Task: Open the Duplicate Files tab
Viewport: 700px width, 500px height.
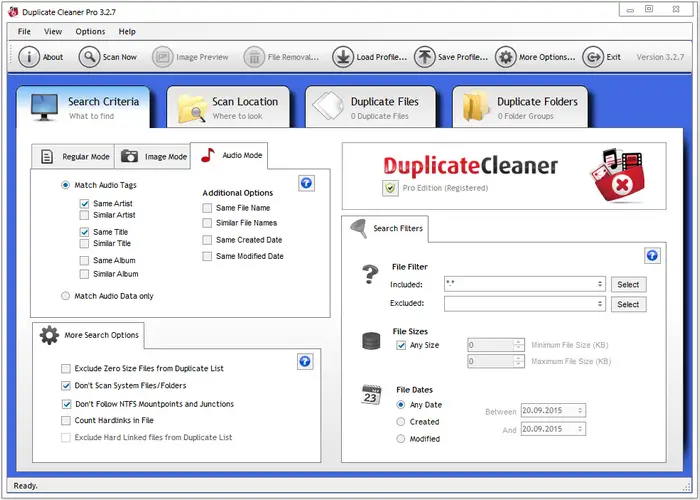Action: [x=371, y=107]
